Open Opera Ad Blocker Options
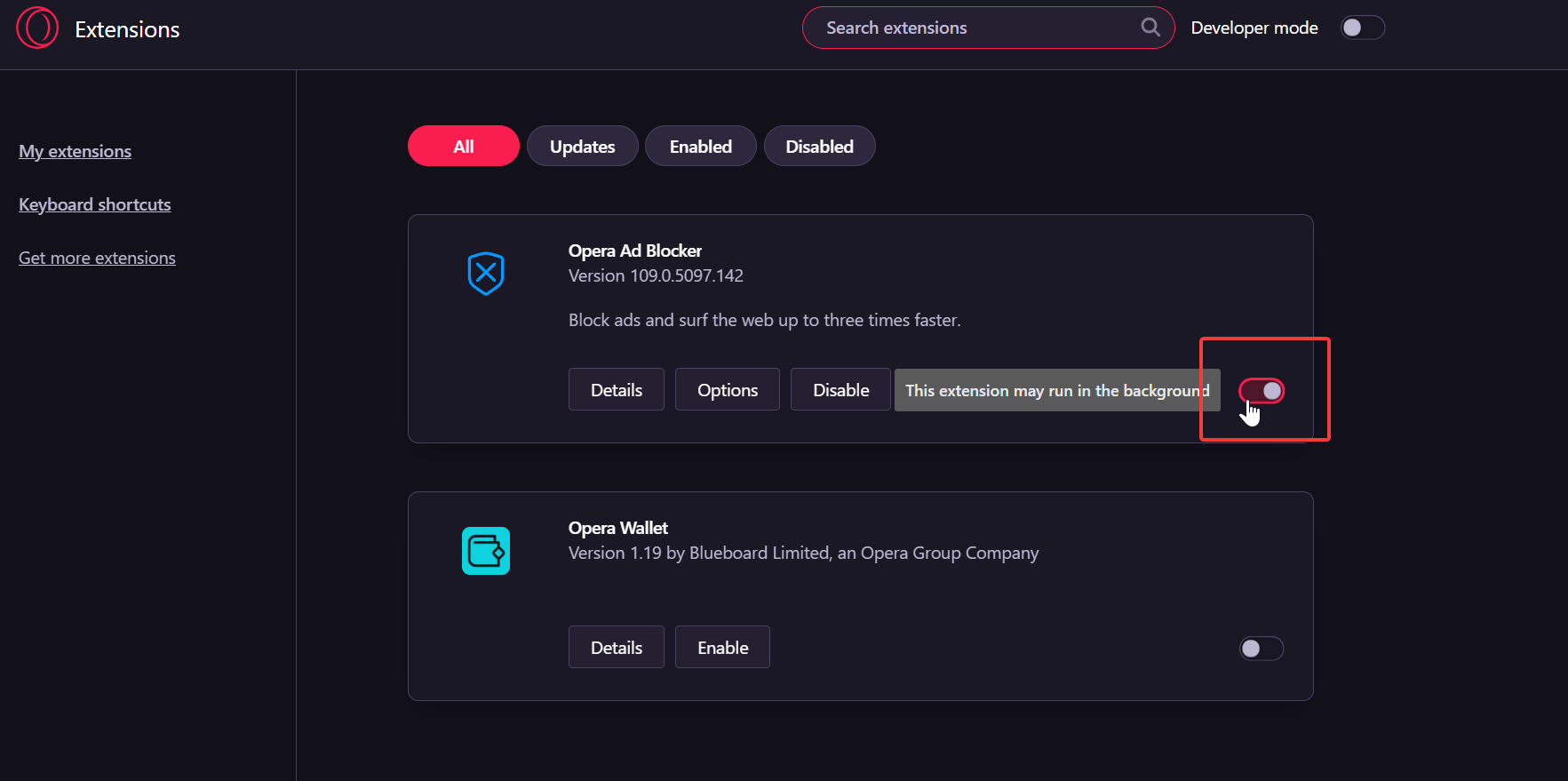 click(x=728, y=390)
